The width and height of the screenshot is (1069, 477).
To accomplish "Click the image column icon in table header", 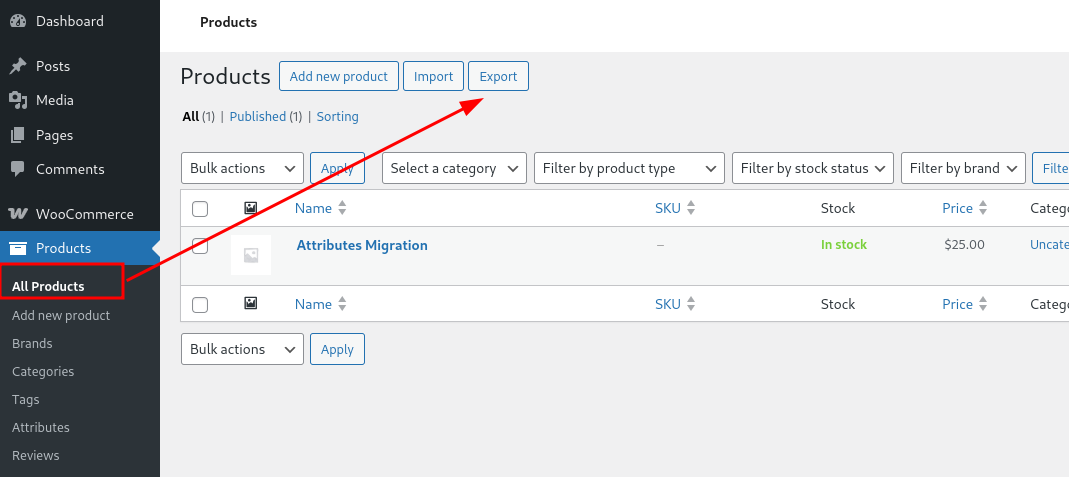I will pos(251,208).
